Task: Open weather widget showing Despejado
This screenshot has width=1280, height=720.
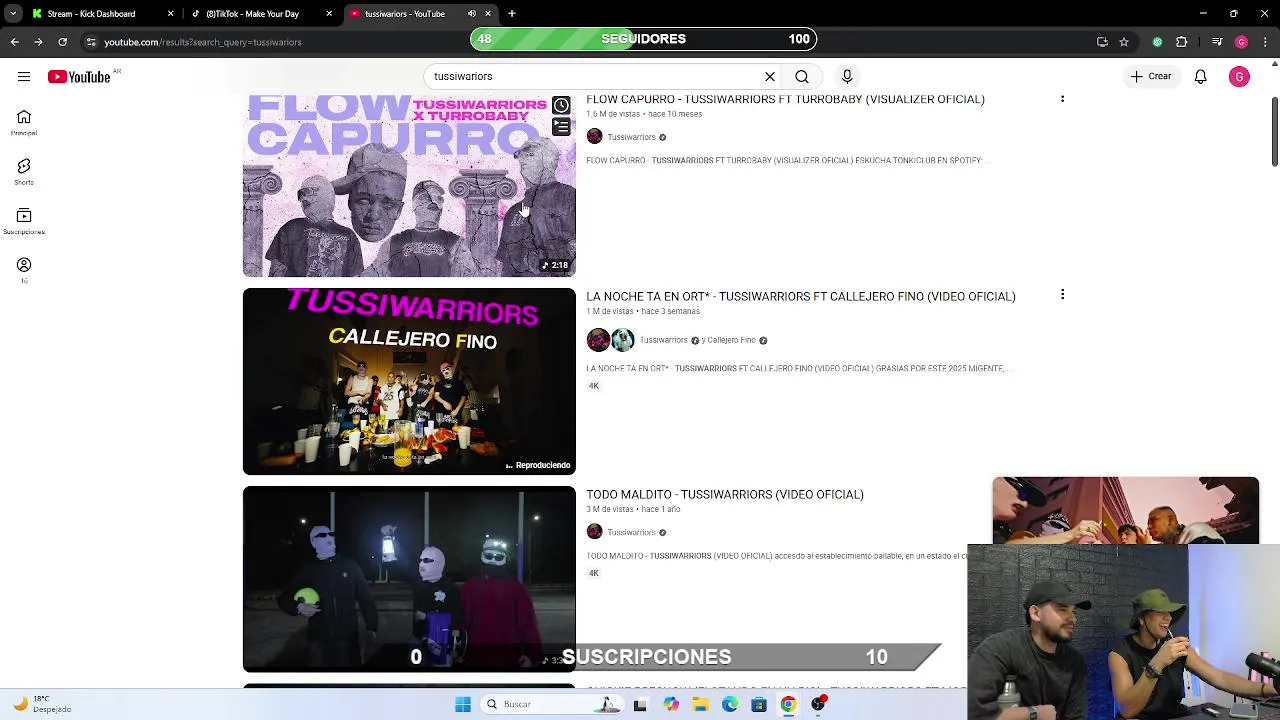Action: click(40, 704)
